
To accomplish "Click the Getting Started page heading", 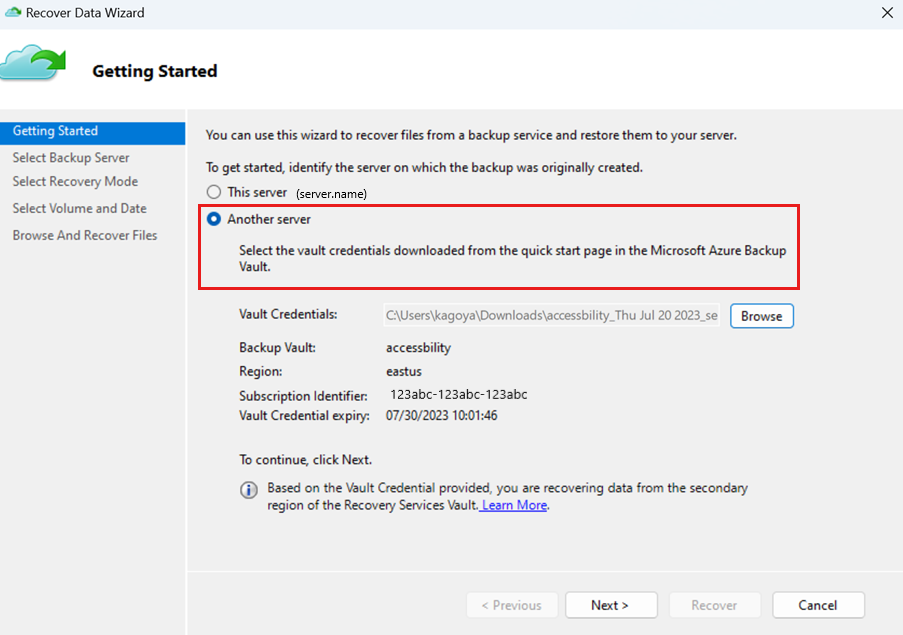I will (155, 71).
